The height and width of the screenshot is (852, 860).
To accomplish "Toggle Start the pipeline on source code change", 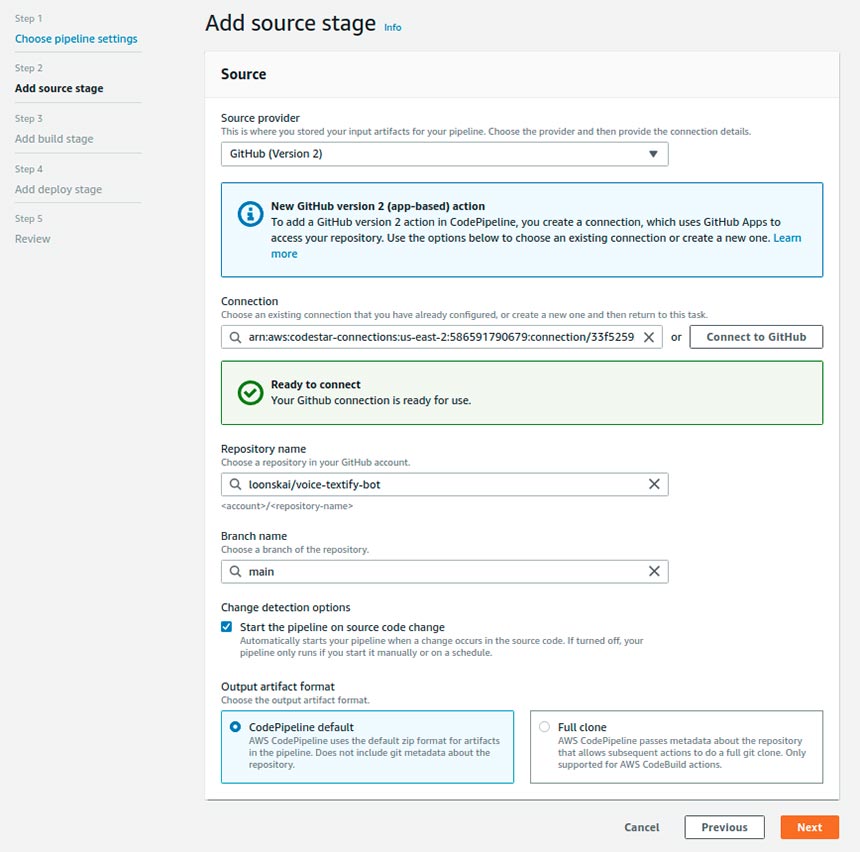I will 227,627.
